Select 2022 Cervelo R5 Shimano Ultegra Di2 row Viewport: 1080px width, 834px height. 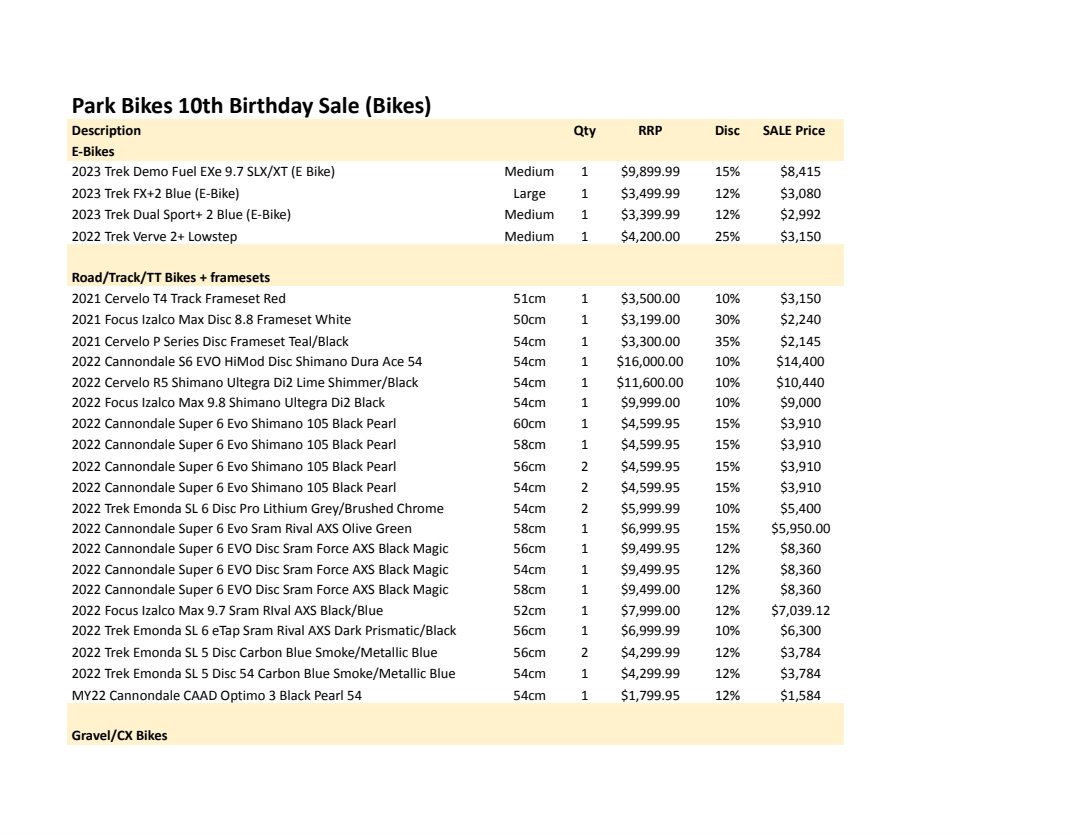point(455,382)
